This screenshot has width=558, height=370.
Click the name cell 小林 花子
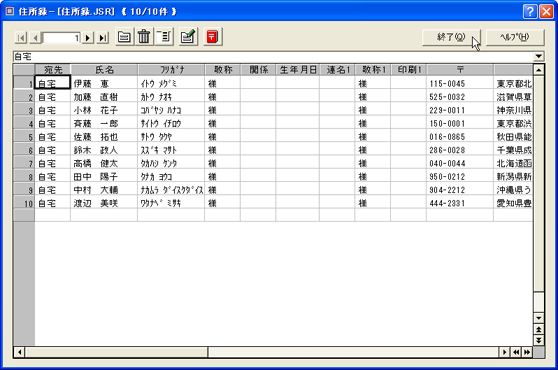click(x=104, y=110)
